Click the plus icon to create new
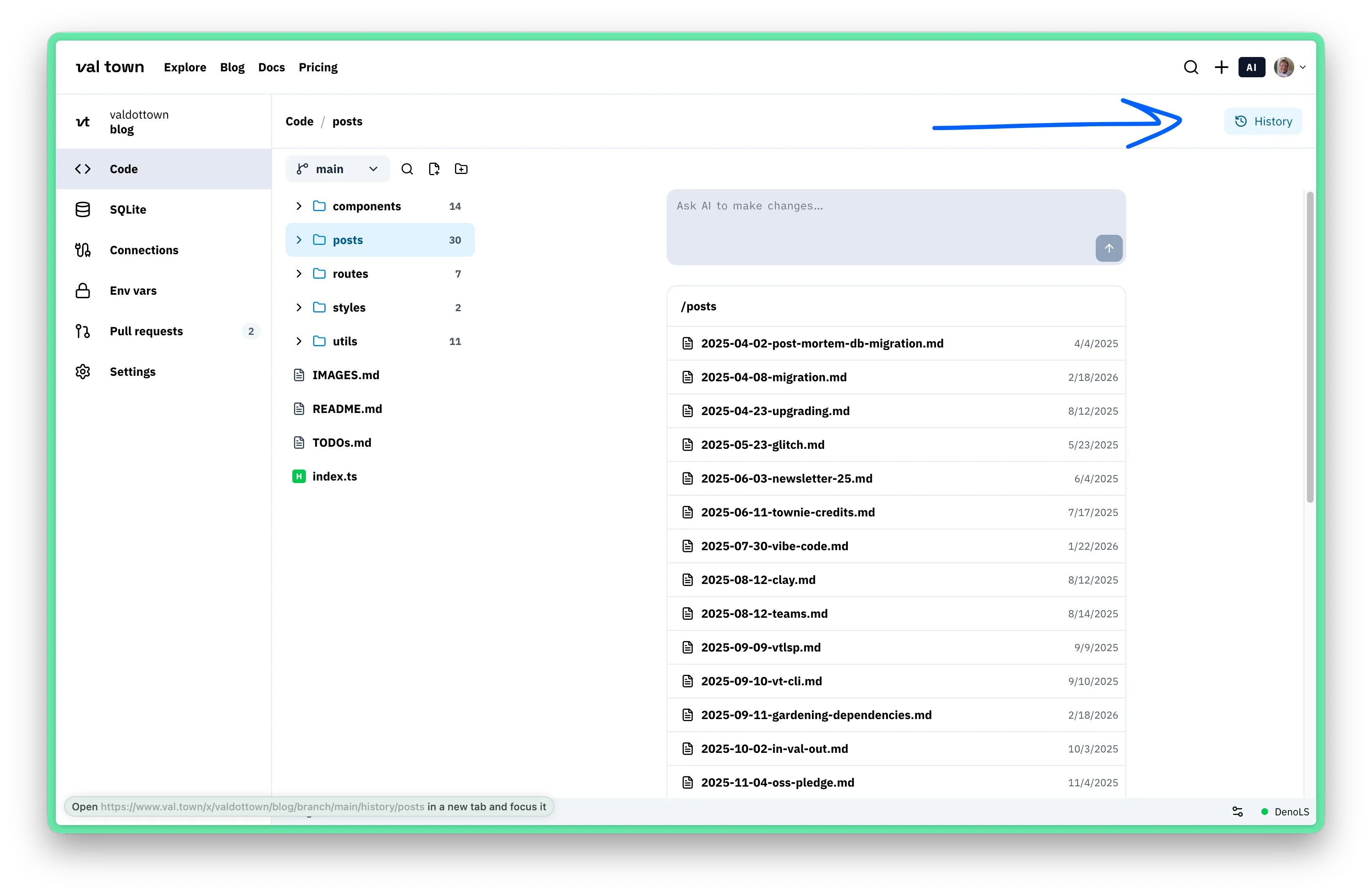 pyautogui.click(x=1221, y=68)
